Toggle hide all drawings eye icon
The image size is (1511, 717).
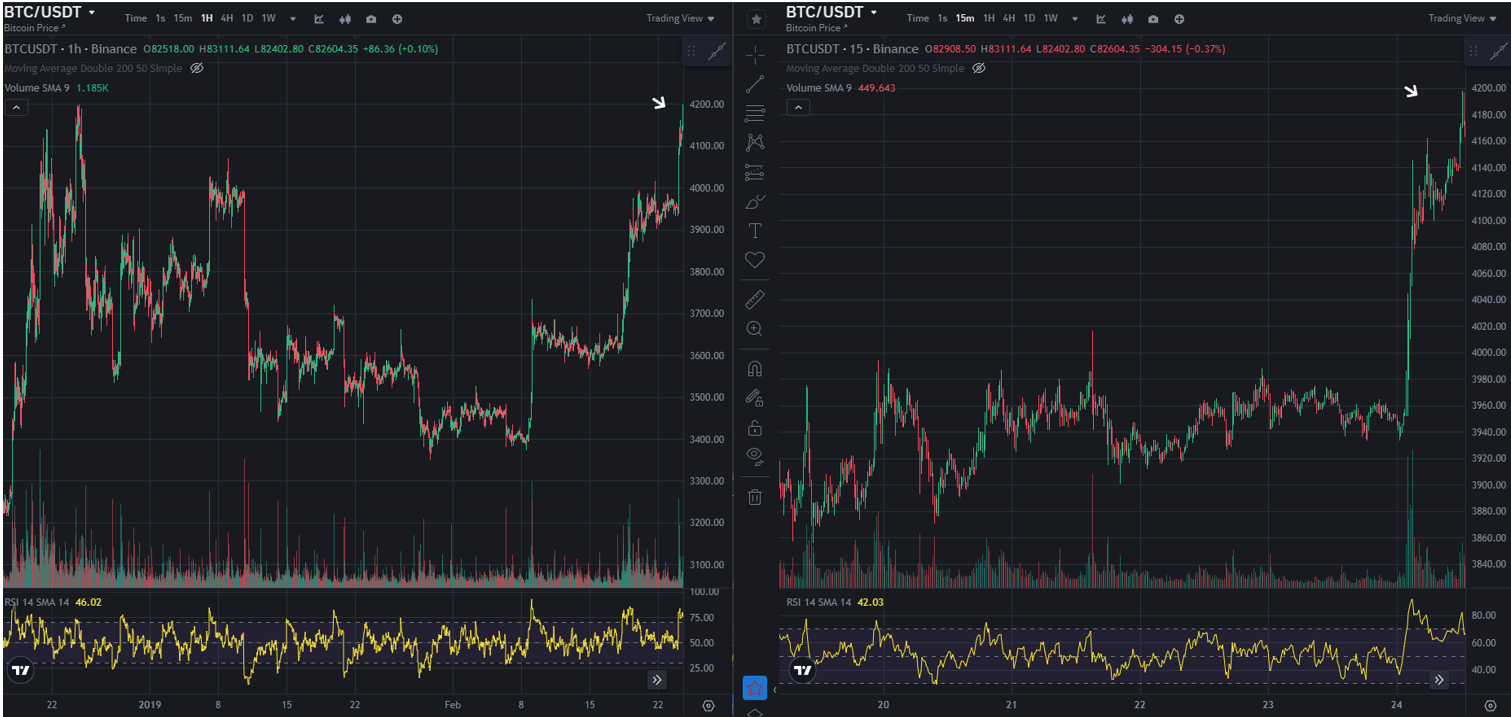pyautogui.click(x=755, y=457)
